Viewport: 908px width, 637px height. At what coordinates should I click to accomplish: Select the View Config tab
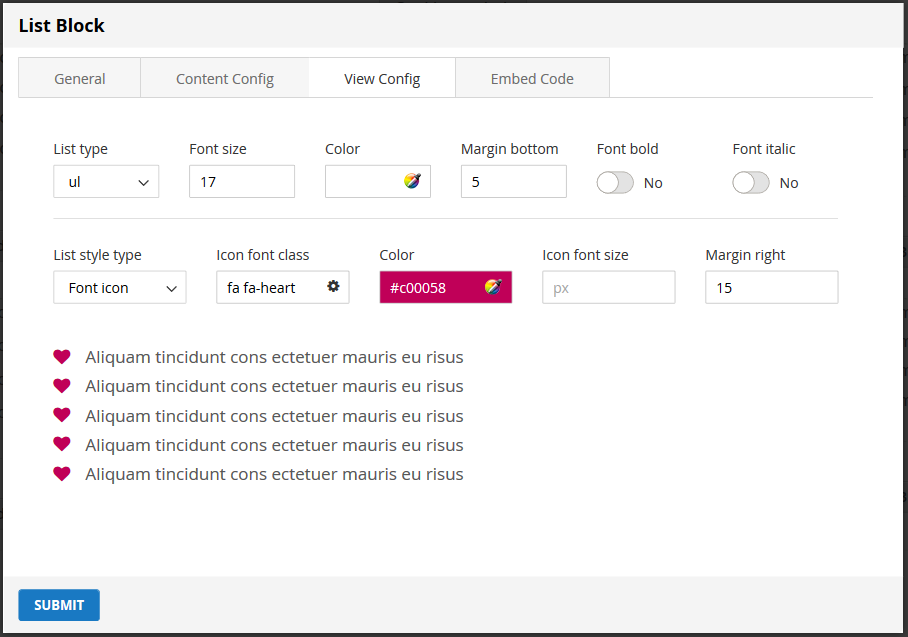coord(382,79)
